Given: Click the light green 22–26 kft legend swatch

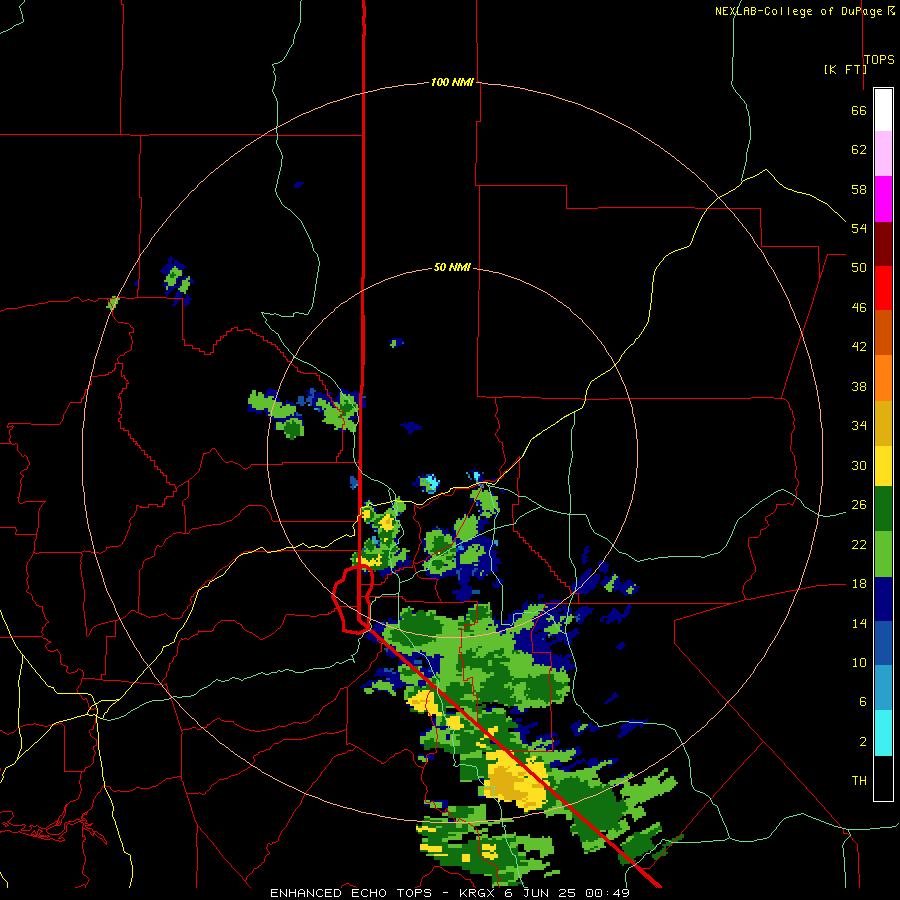Looking at the screenshot, I should coord(883,554).
